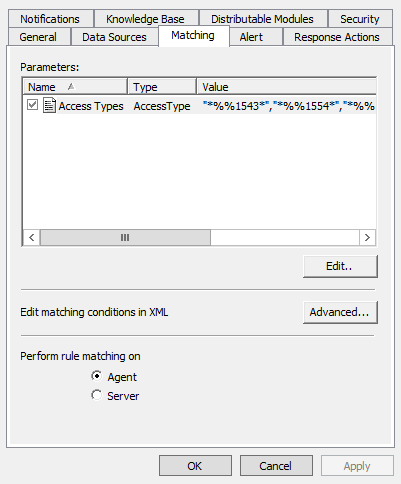Click the Access Types document icon
This screenshot has width=401, height=484.
(x=49, y=105)
